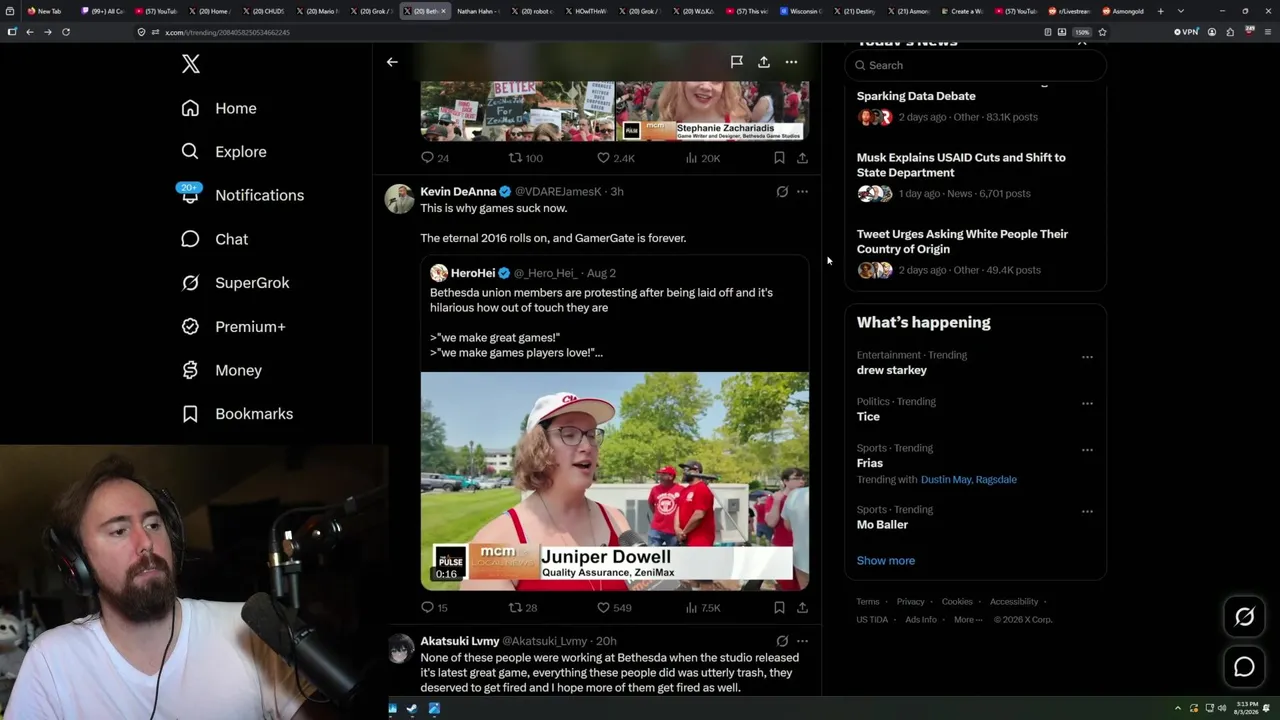
Task: Like Kevin DeAnna's post with 549 likes
Action: tap(614, 607)
